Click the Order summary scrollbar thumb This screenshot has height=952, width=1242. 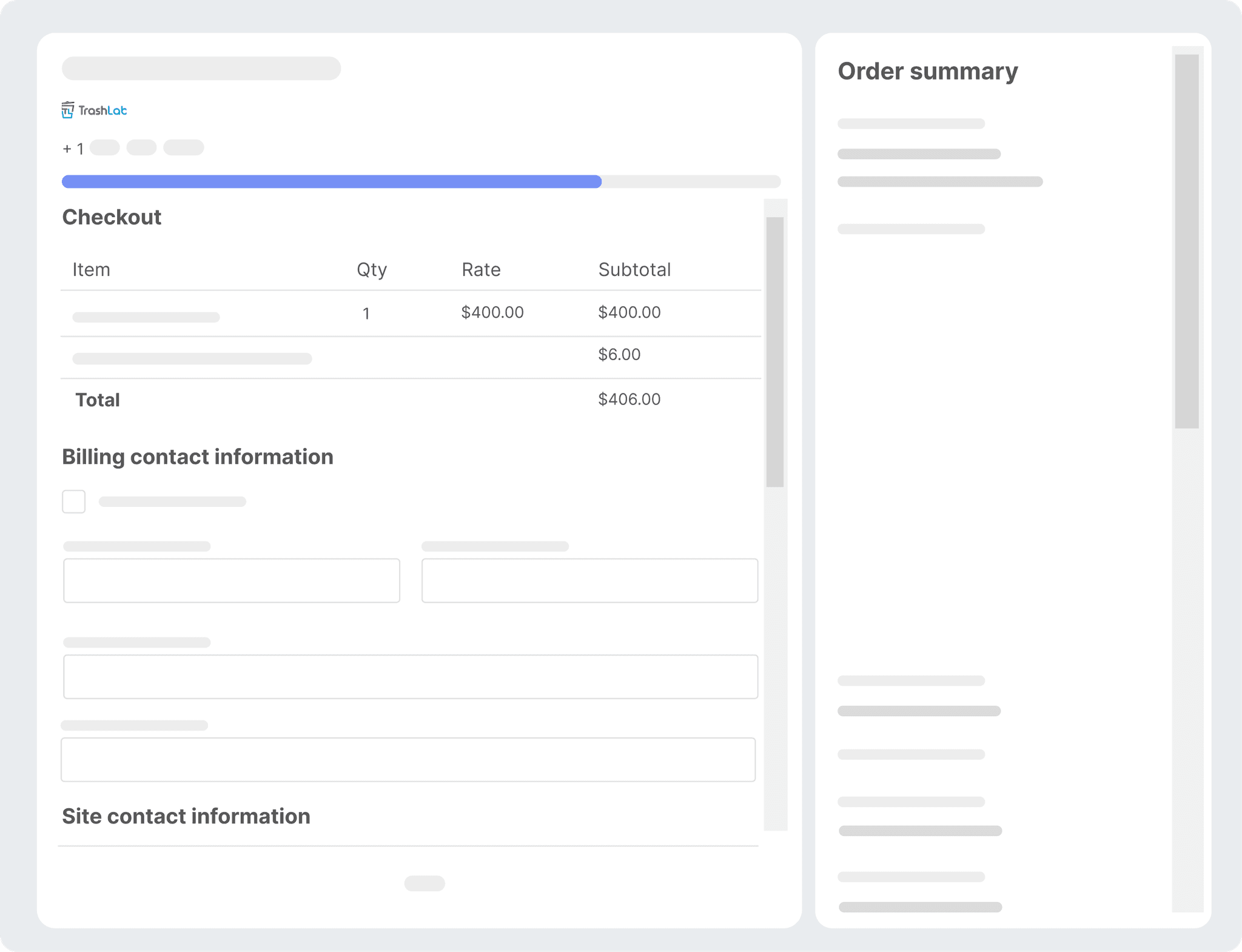tap(1186, 241)
